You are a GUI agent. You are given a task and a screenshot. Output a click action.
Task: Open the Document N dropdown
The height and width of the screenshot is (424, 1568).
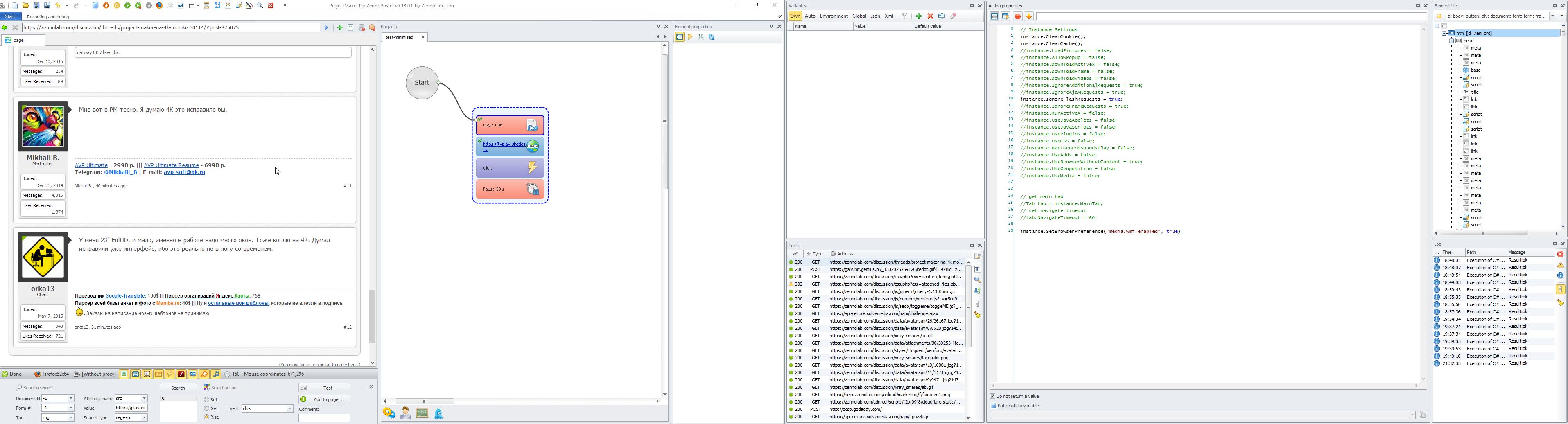click(x=71, y=399)
